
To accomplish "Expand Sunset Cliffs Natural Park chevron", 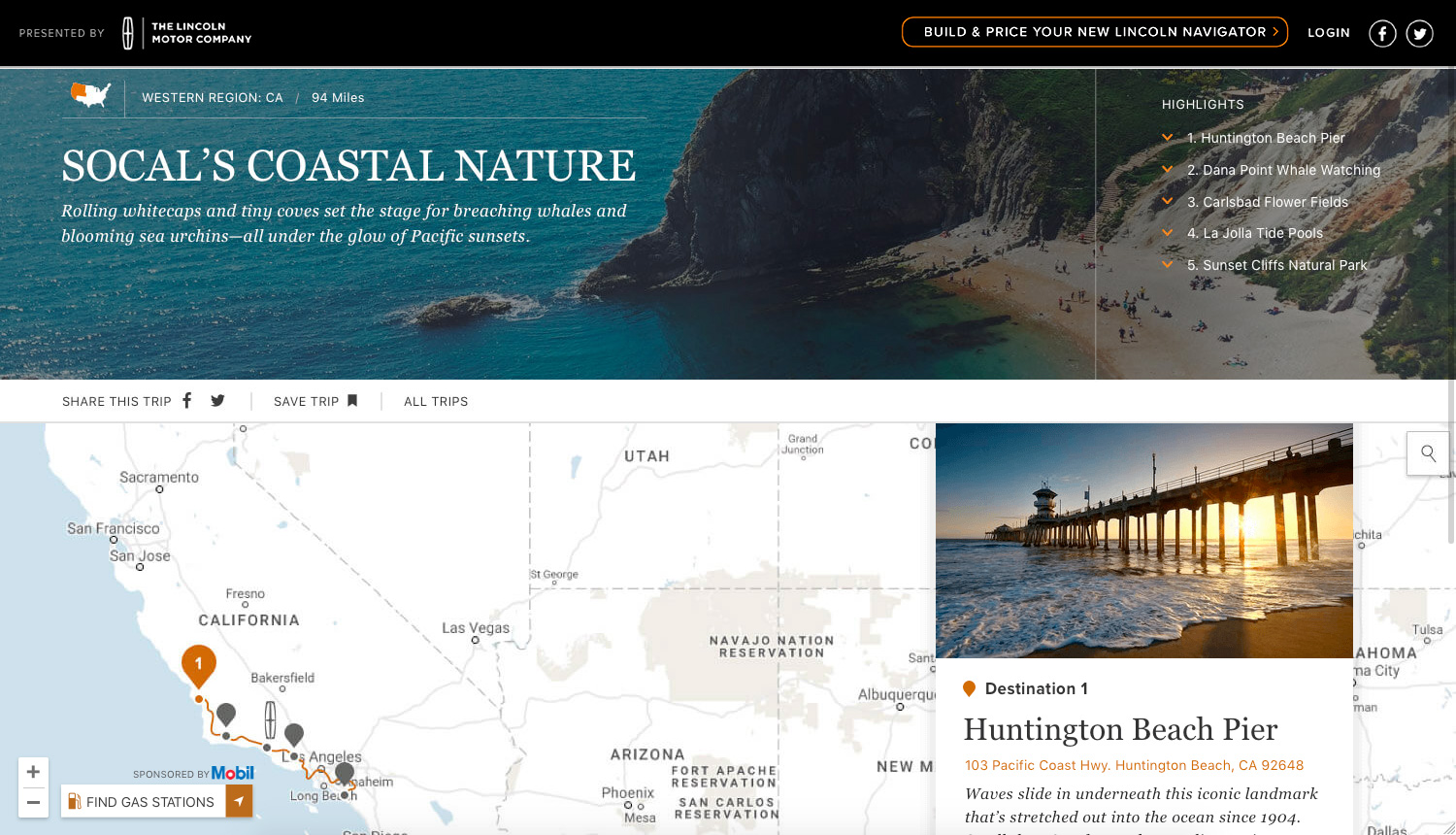I will click(x=1168, y=264).
